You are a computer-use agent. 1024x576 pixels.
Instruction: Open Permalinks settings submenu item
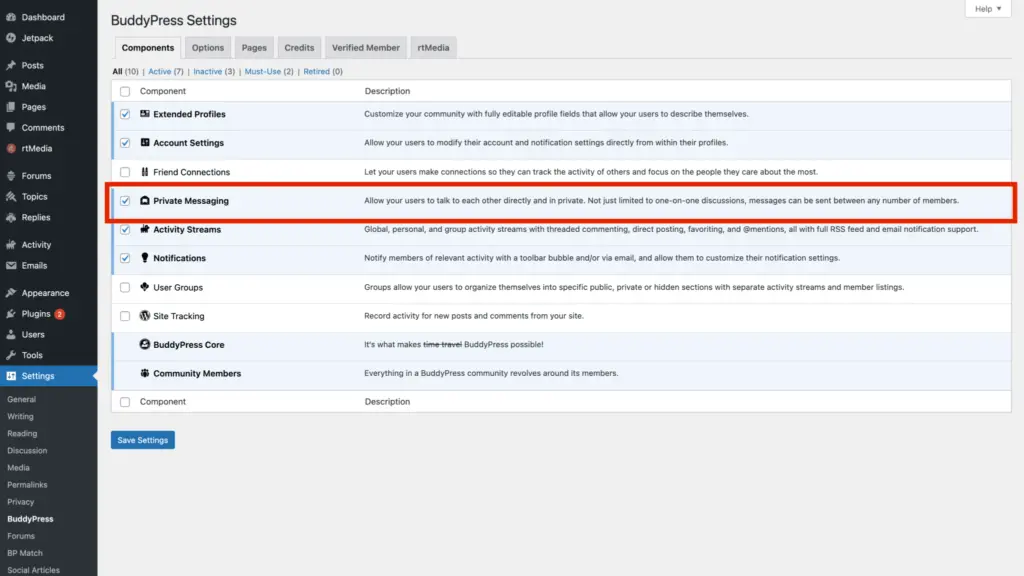pyautogui.click(x=26, y=485)
